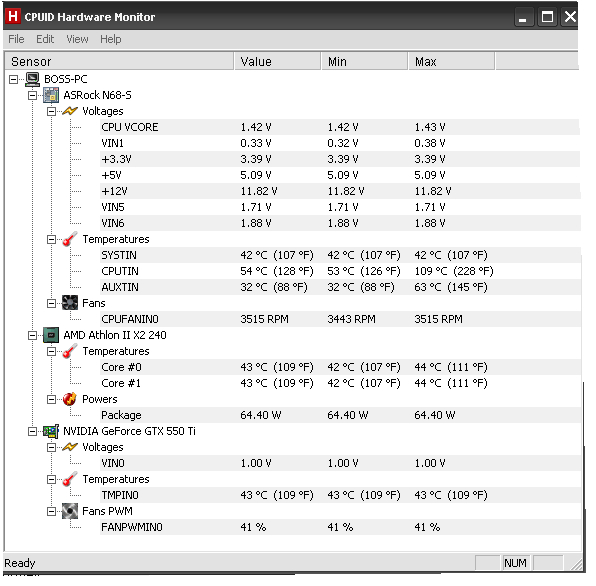Click the motherboard Voltages lightning icon
Viewport: 596px width, 586px height.
pyautogui.click(x=70, y=111)
